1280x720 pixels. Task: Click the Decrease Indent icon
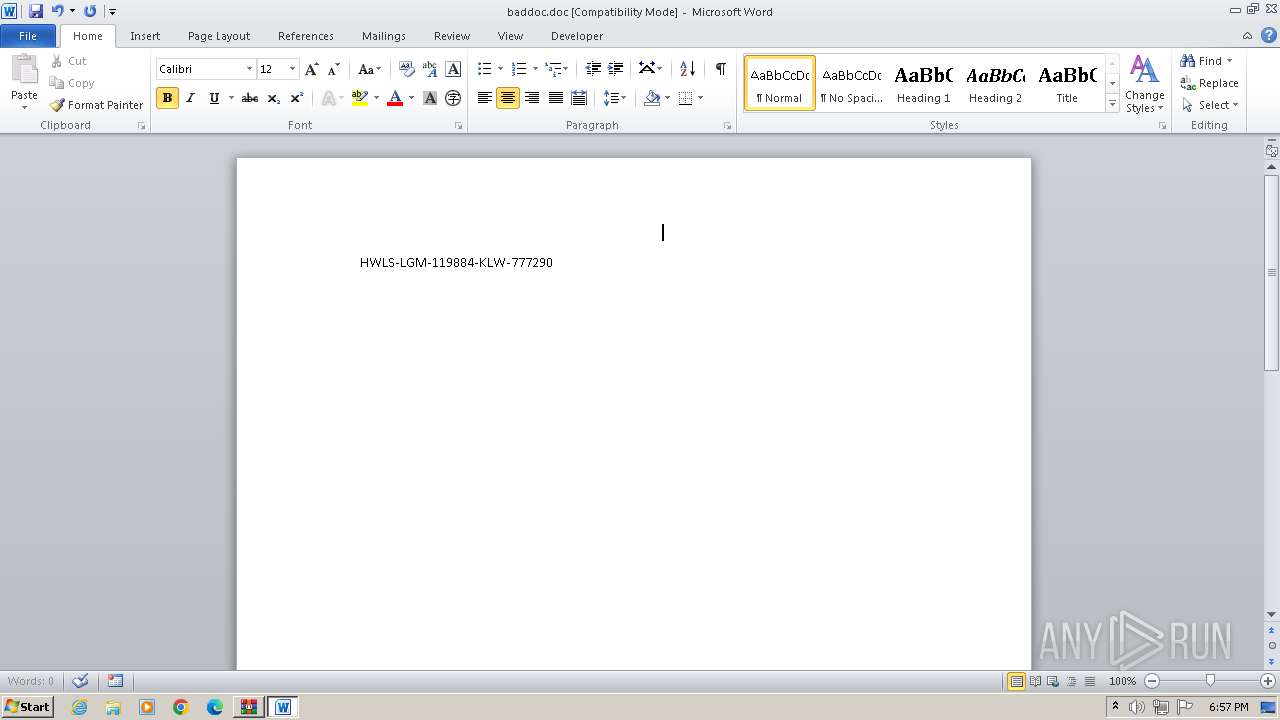[x=593, y=69]
